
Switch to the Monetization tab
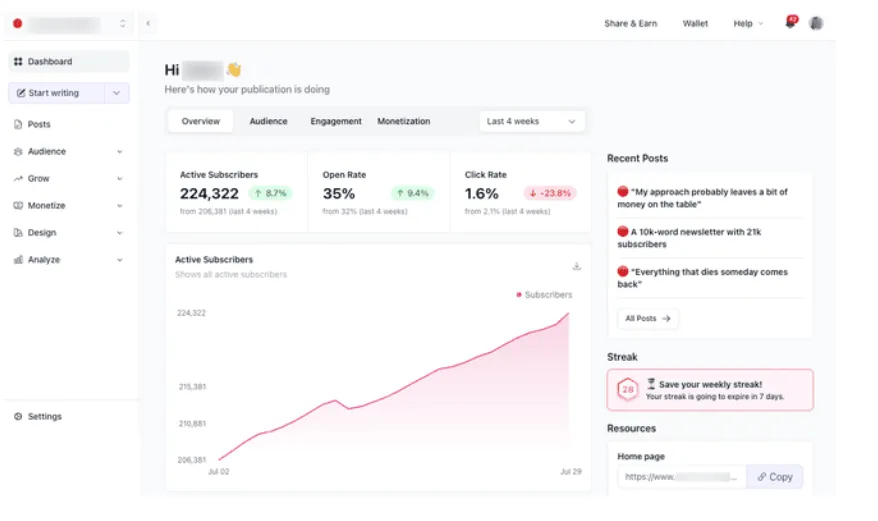tap(403, 121)
